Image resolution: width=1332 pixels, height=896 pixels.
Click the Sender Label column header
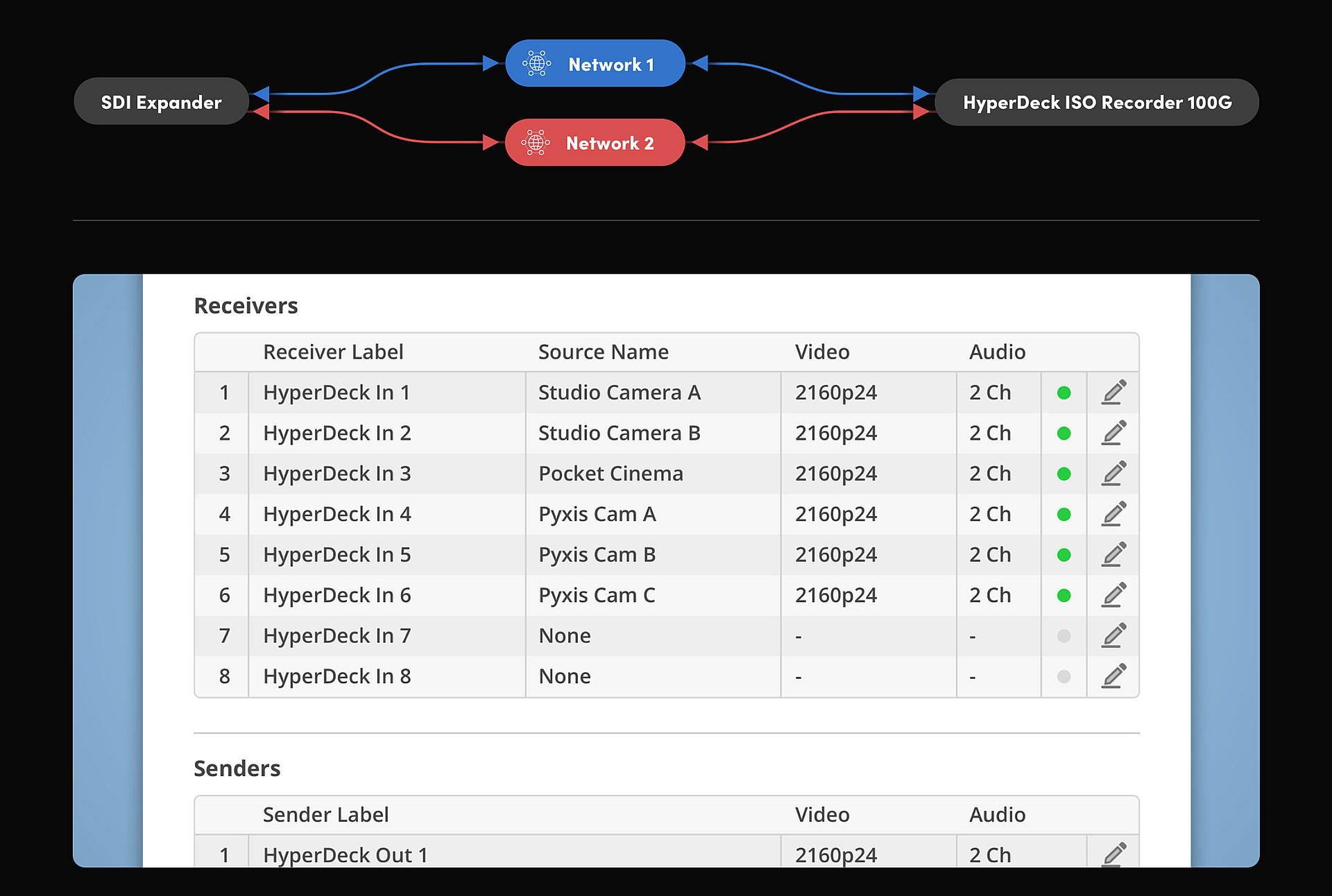(x=325, y=815)
